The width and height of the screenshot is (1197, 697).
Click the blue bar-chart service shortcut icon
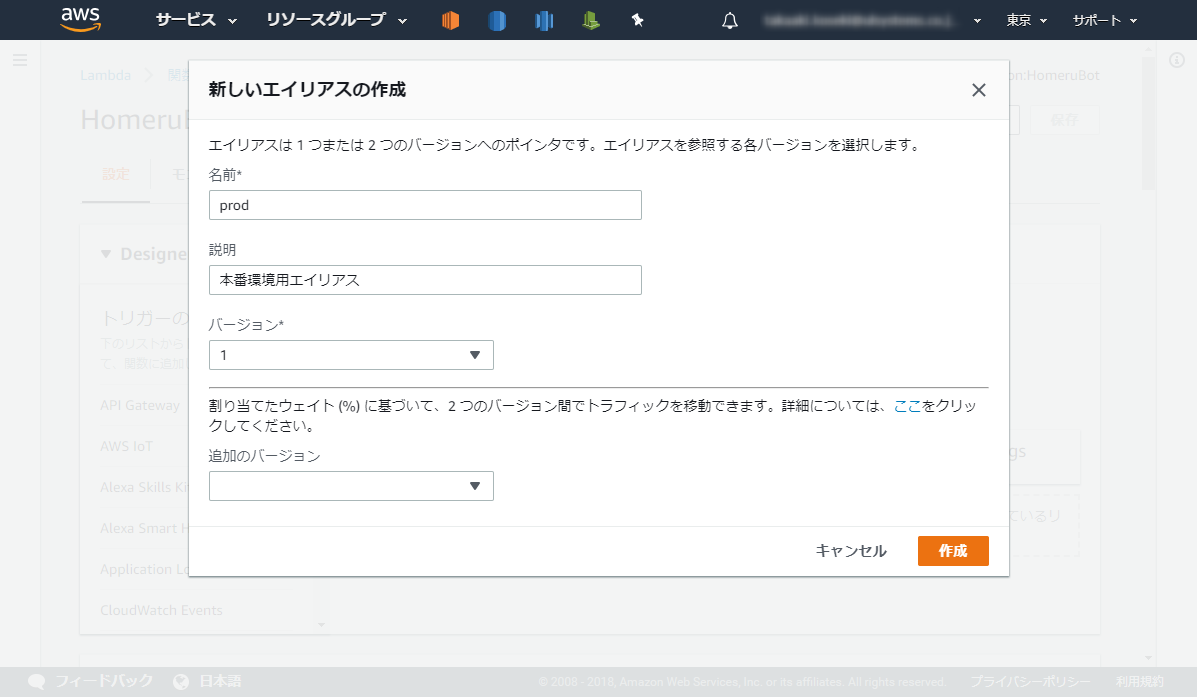[x=543, y=19]
